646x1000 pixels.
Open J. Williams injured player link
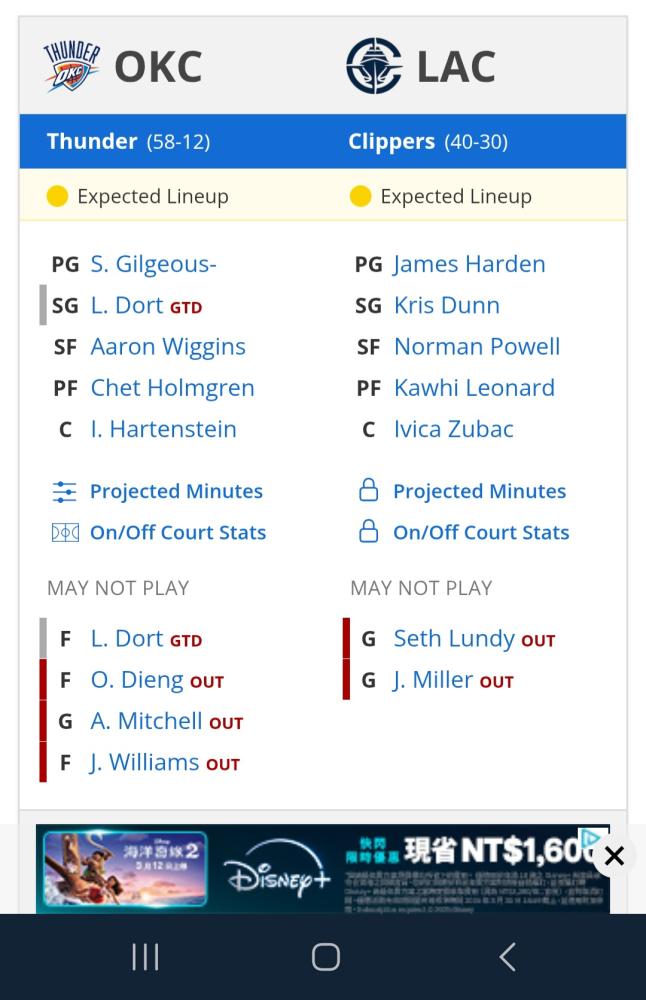144,762
